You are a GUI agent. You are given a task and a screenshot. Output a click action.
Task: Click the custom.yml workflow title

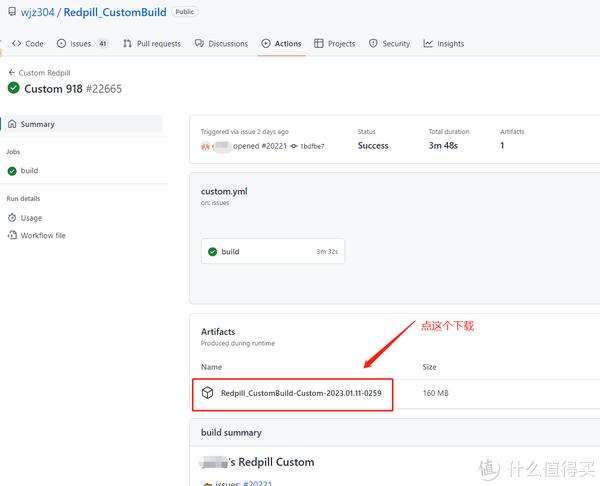click(x=224, y=191)
